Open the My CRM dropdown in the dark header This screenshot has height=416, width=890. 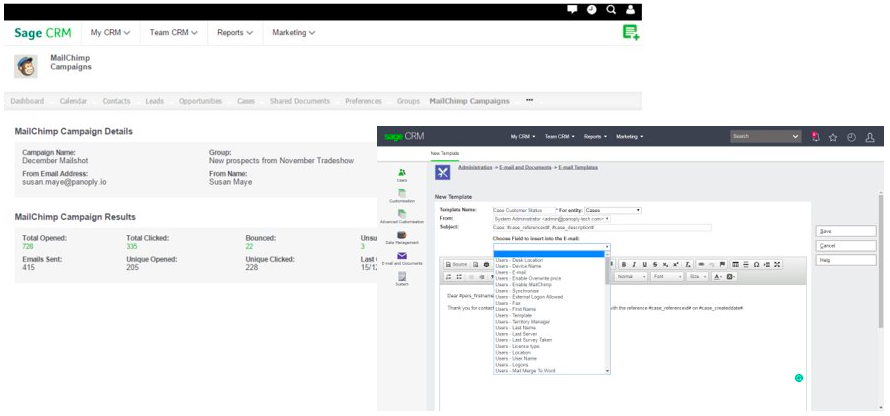(x=522, y=137)
